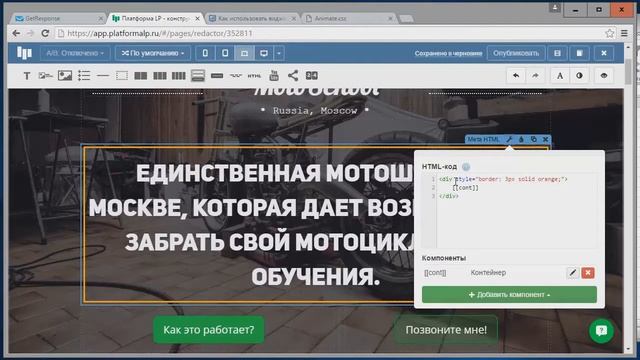Viewport: 640px width, 360px height.
Task: Insert a bulleted list block
Action: coord(84,76)
